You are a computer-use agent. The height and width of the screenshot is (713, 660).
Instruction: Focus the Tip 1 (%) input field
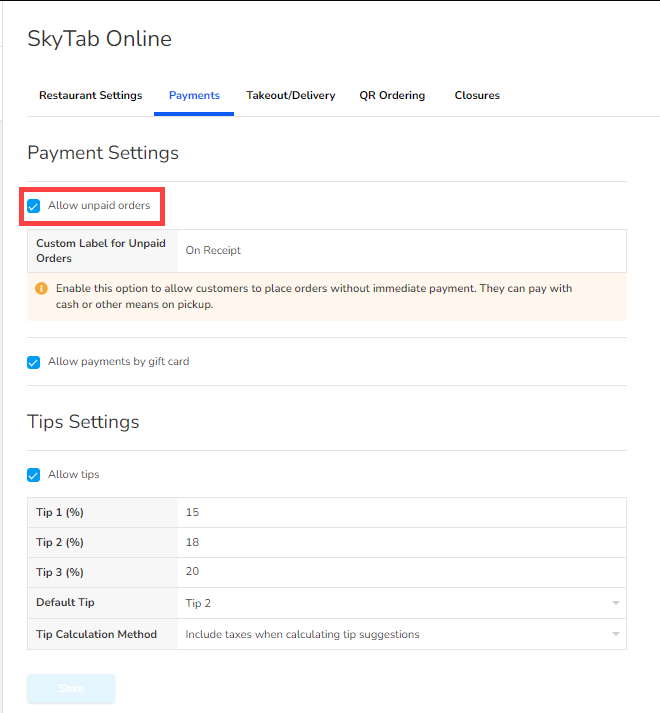[400, 512]
